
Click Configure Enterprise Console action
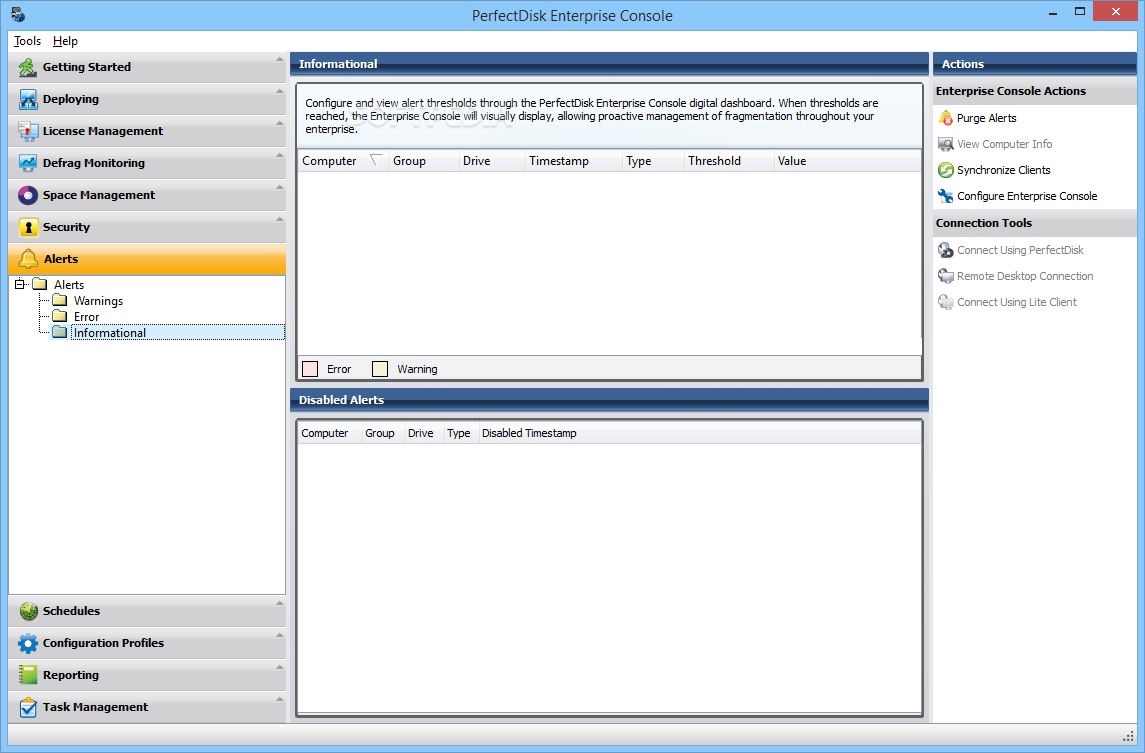click(x=1027, y=196)
